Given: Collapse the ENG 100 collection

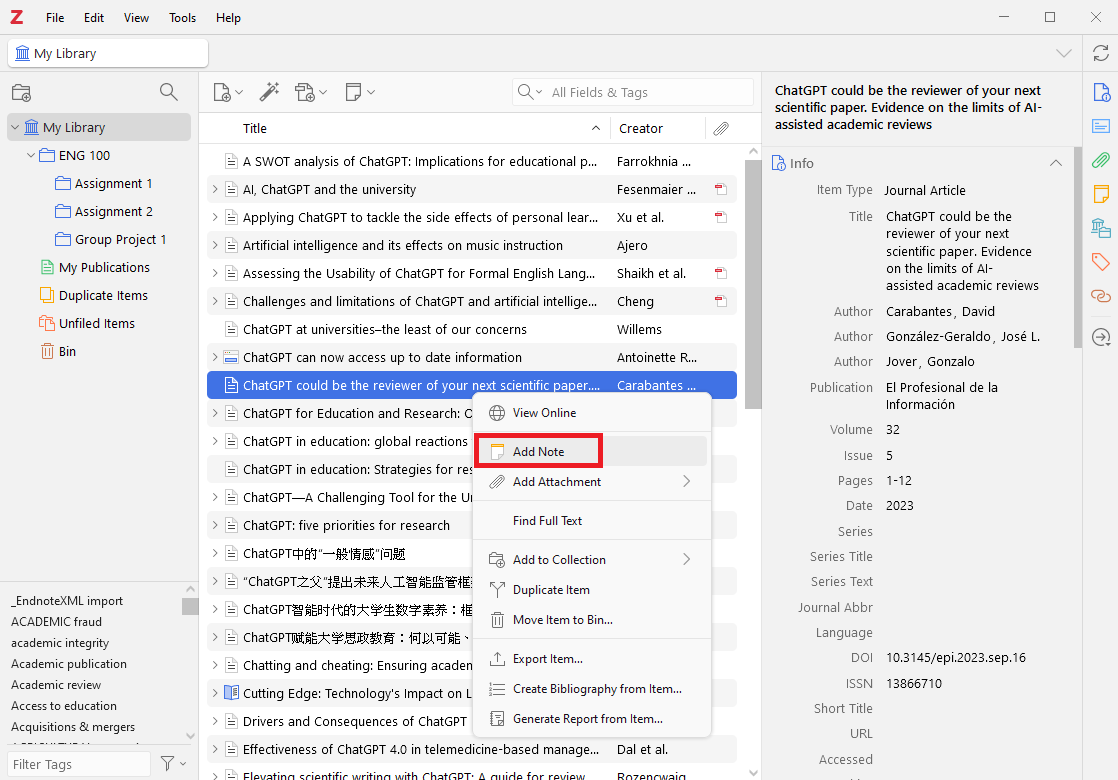Looking at the screenshot, I should click(31, 156).
